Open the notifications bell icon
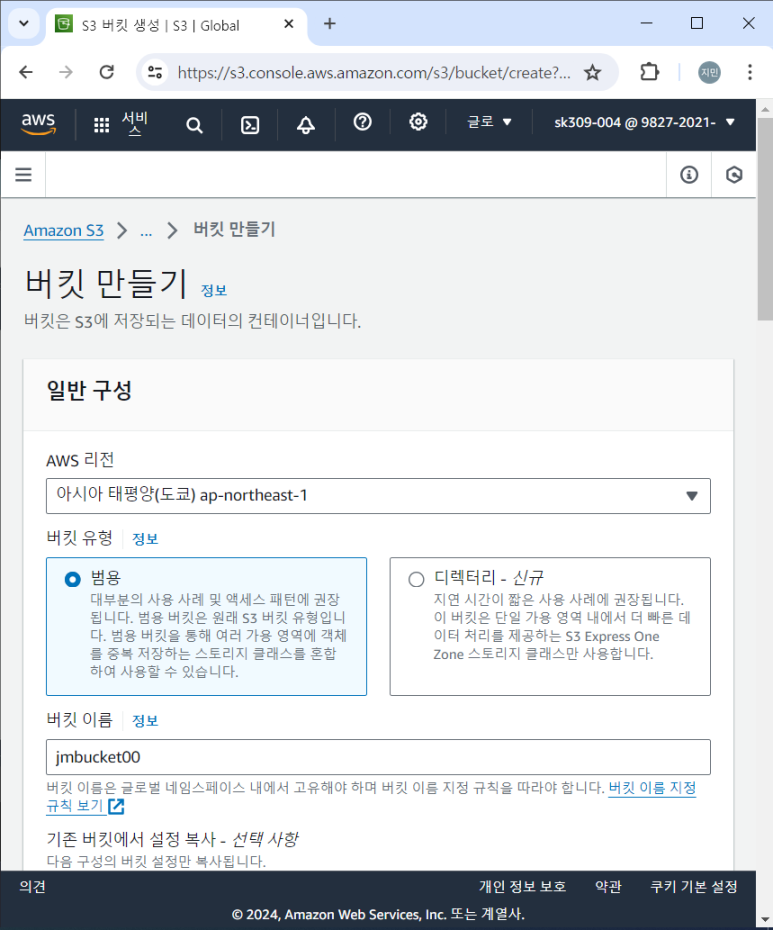 [x=306, y=125]
